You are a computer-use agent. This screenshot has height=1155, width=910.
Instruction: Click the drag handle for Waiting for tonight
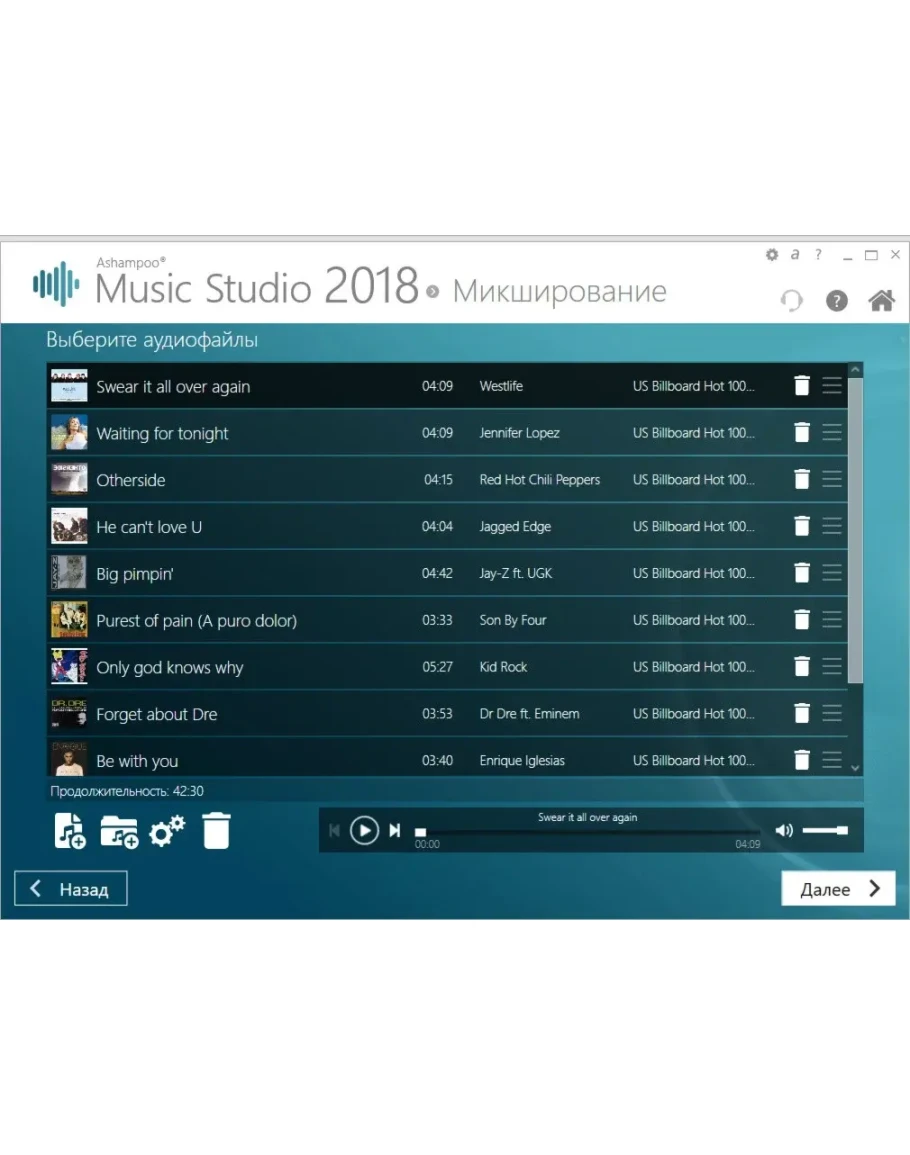pyautogui.click(x=832, y=433)
